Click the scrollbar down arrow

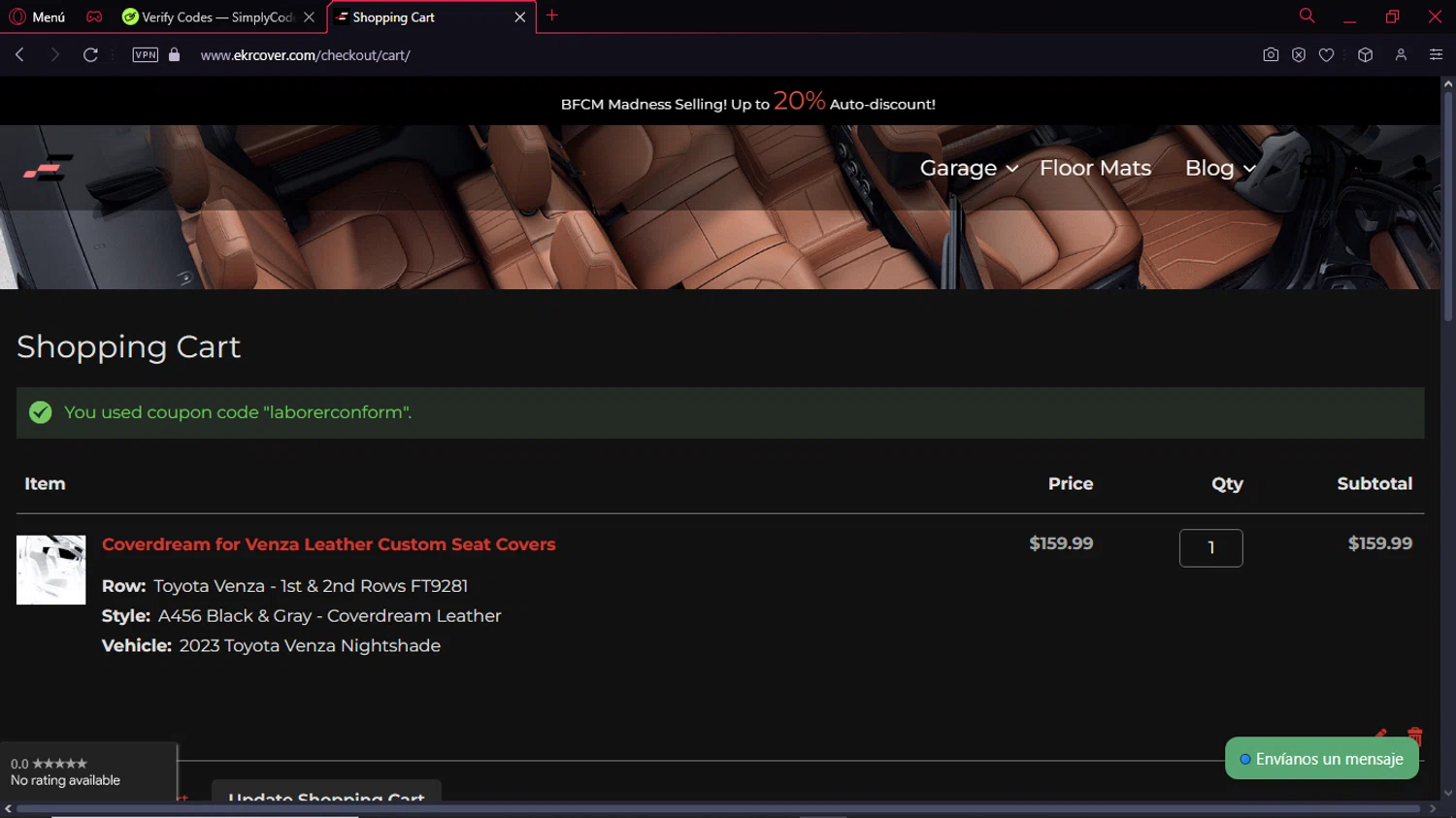pos(1448,793)
